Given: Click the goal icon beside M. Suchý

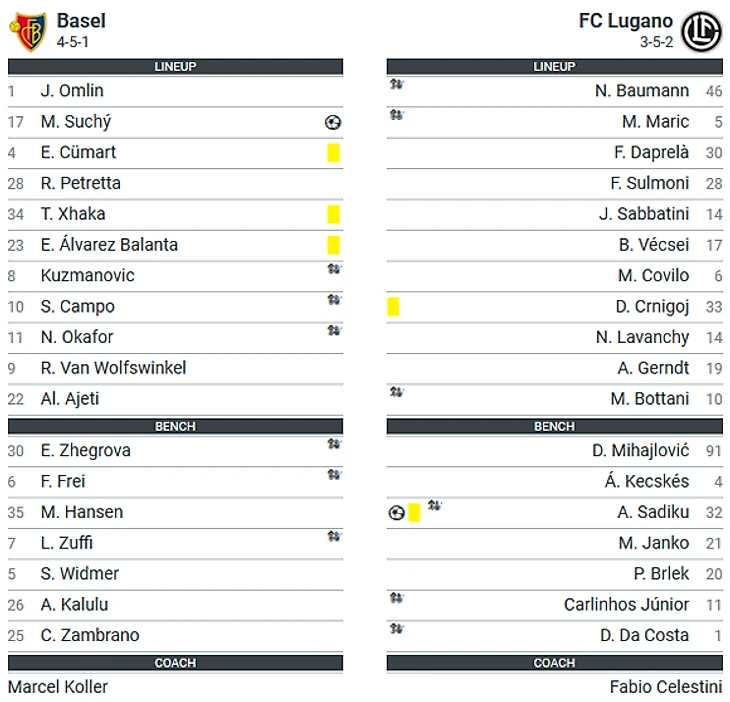Looking at the screenshot, I should point(333,122).
